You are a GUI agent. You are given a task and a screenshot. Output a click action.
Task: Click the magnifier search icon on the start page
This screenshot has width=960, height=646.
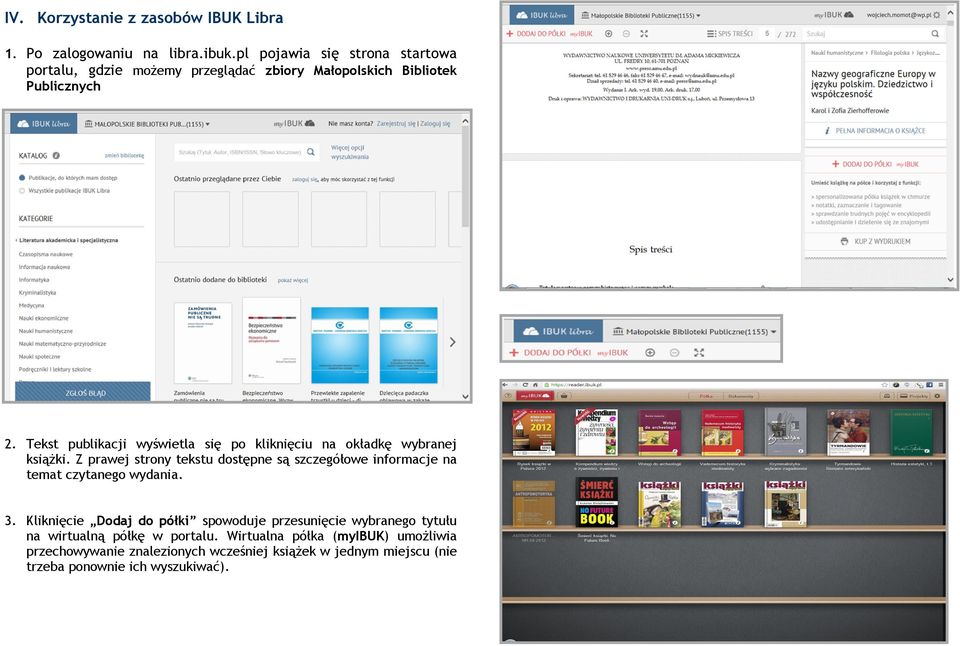click(311, 152)
